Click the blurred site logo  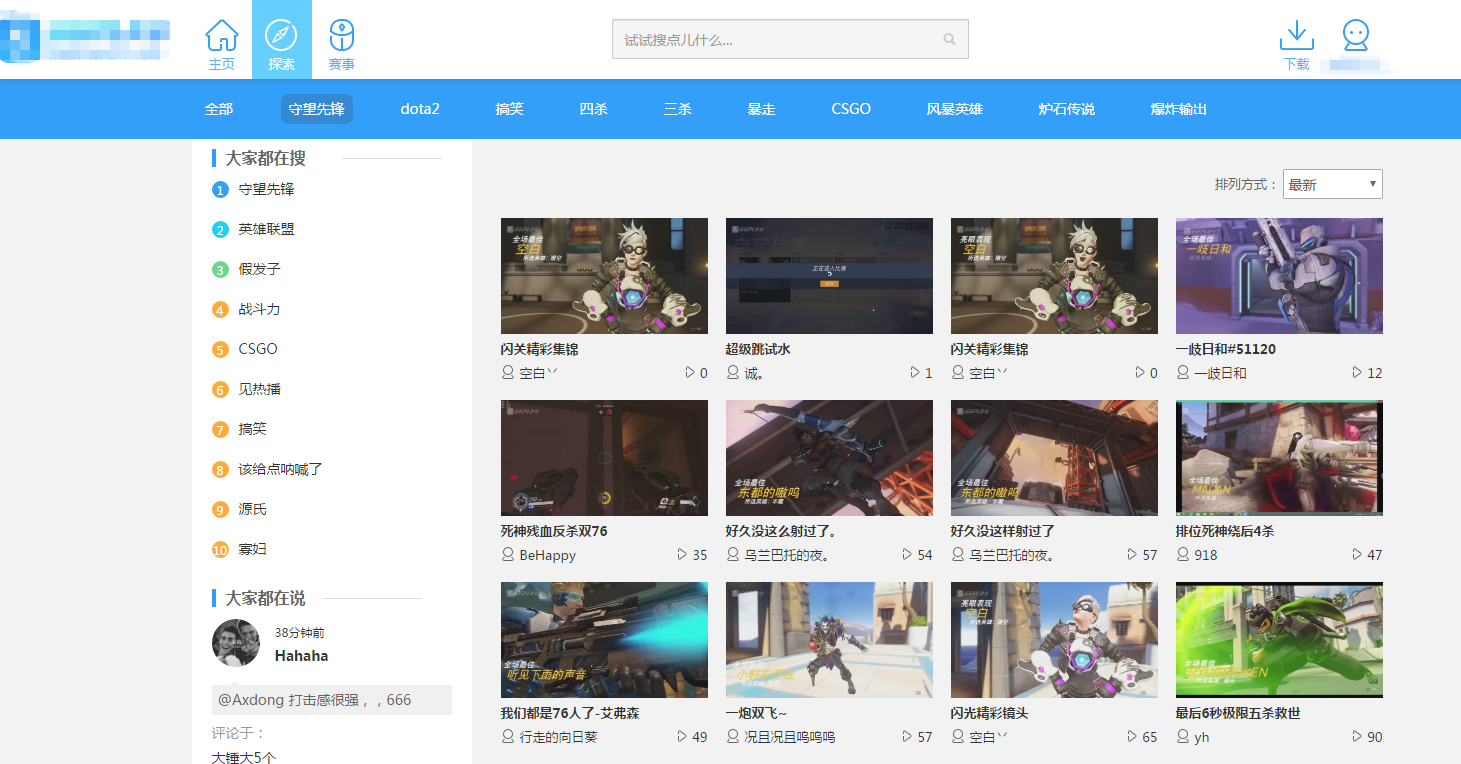tap(85, 37)
